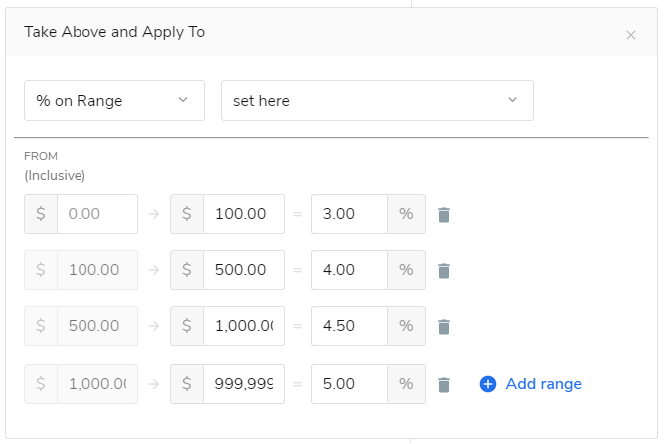The width and height of the screenshot is (665, 444).
Task: Focus the 1,000.00 upper limit field
Action: 243,326
